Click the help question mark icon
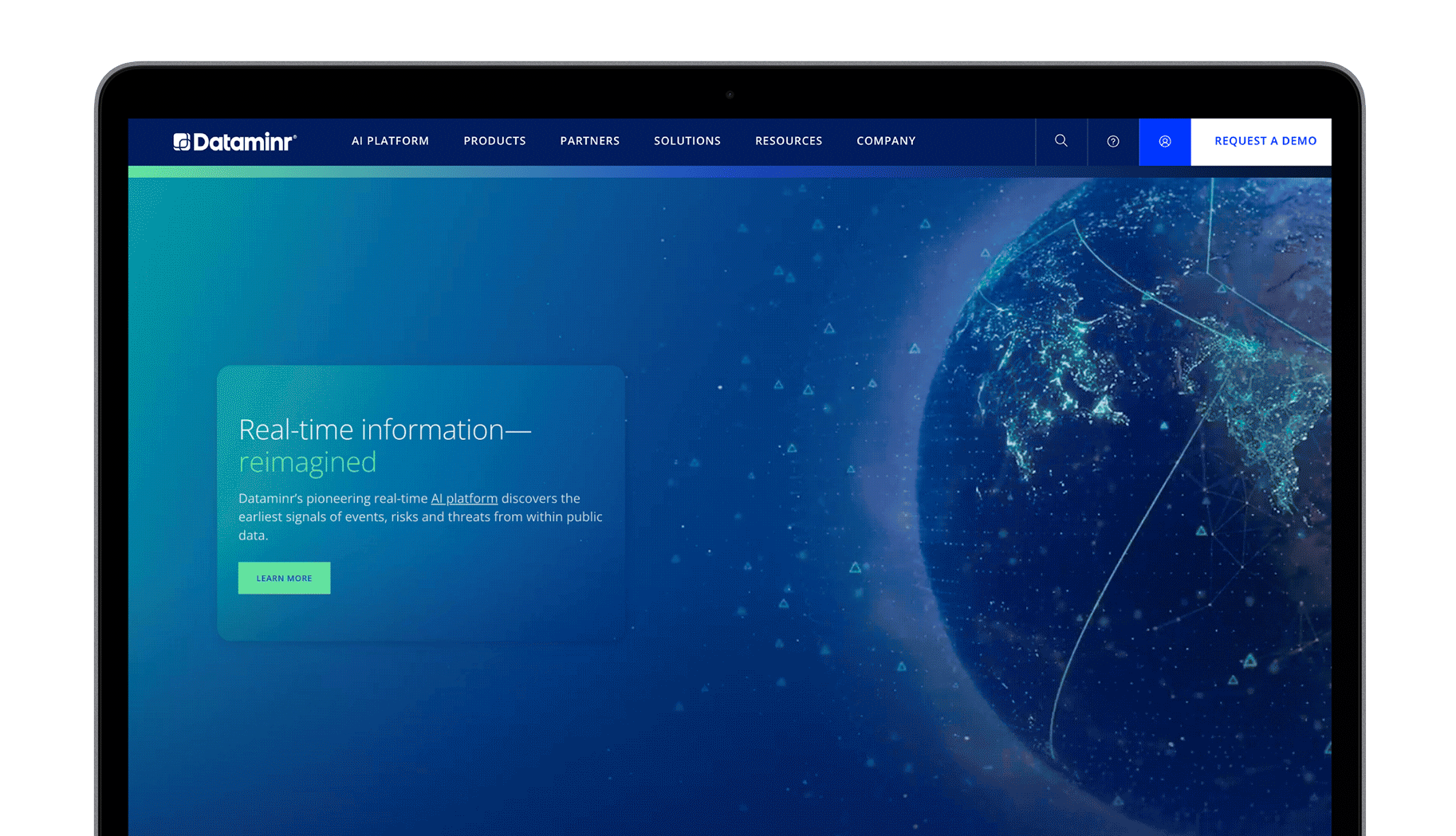The height and width of the screenshot is (836, 1456). point(1113,141)
